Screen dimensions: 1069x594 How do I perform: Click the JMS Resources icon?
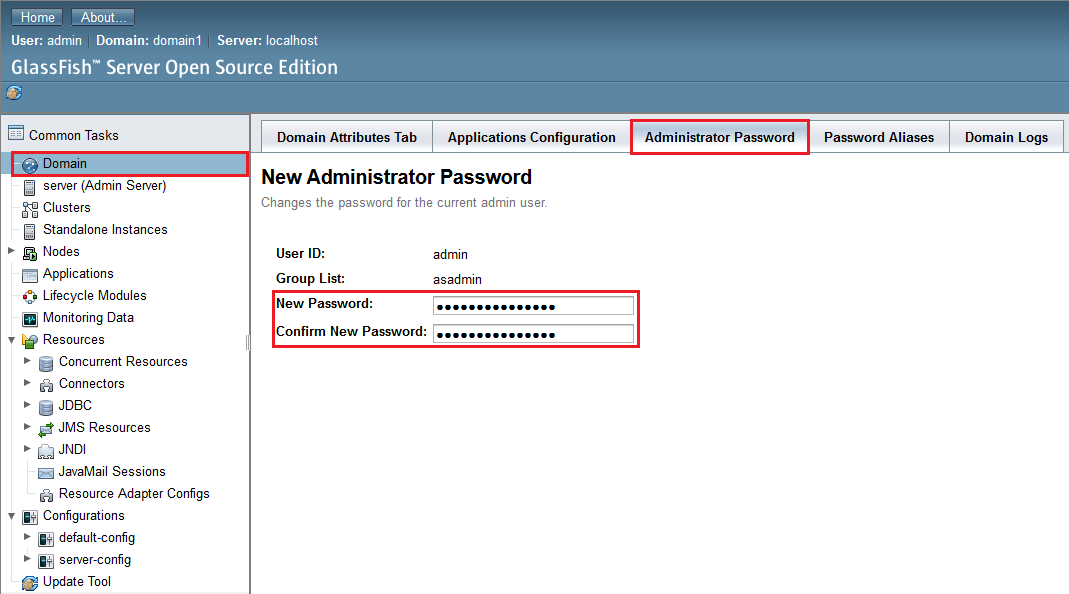click(46, 430)
